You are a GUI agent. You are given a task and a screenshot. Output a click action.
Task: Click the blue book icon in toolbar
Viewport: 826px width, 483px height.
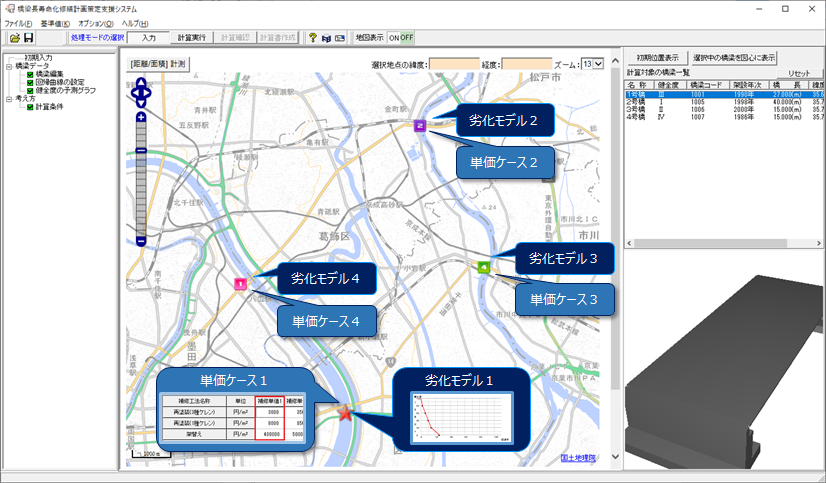pos(327,38)
